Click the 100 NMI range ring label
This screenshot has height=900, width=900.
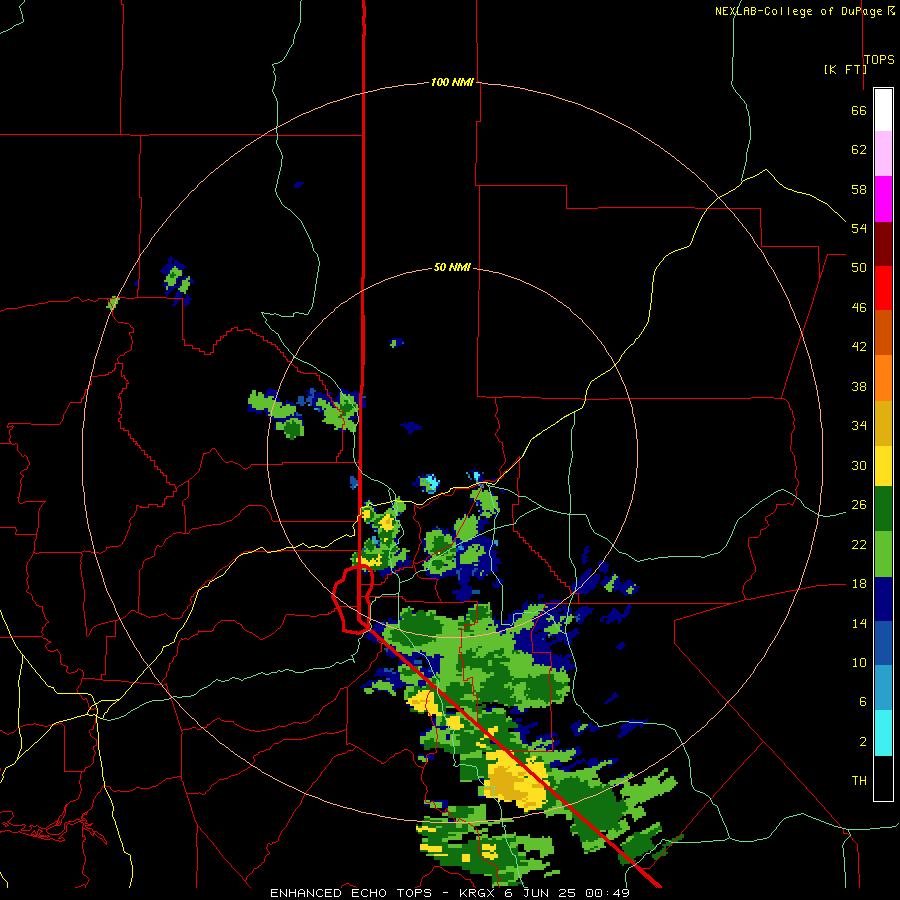[452, 82]
